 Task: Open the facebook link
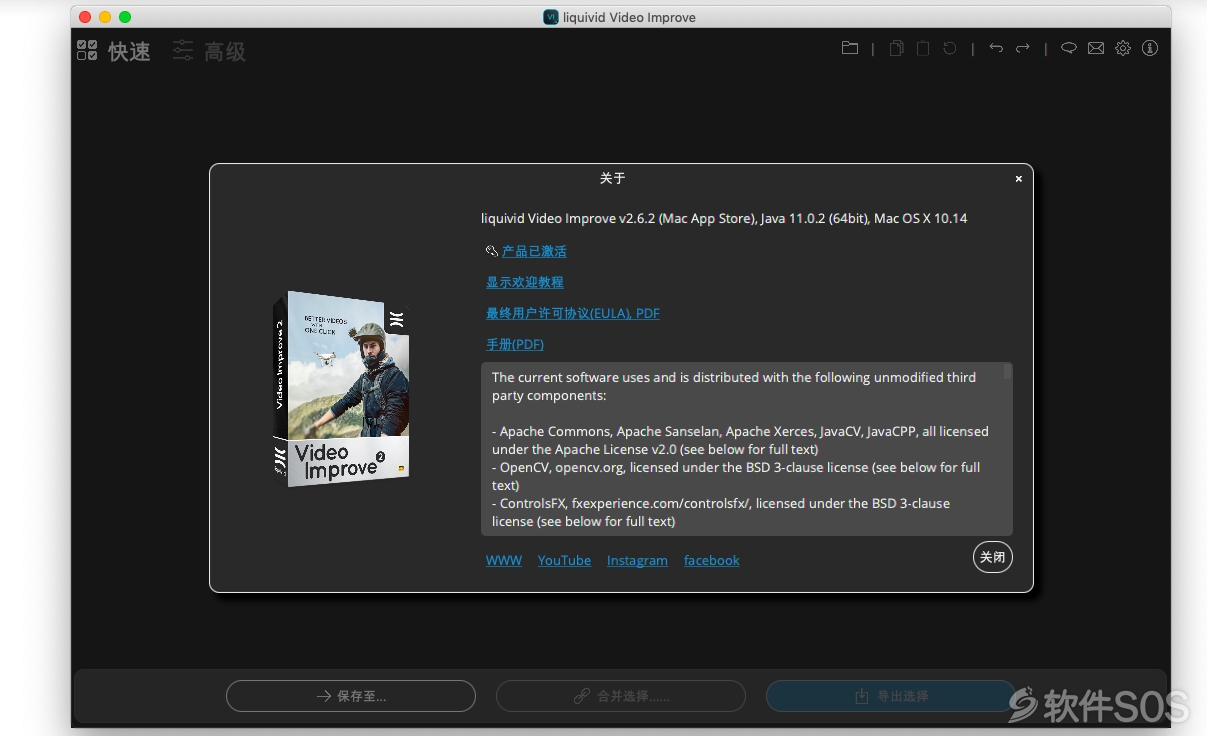coord(712,560)
